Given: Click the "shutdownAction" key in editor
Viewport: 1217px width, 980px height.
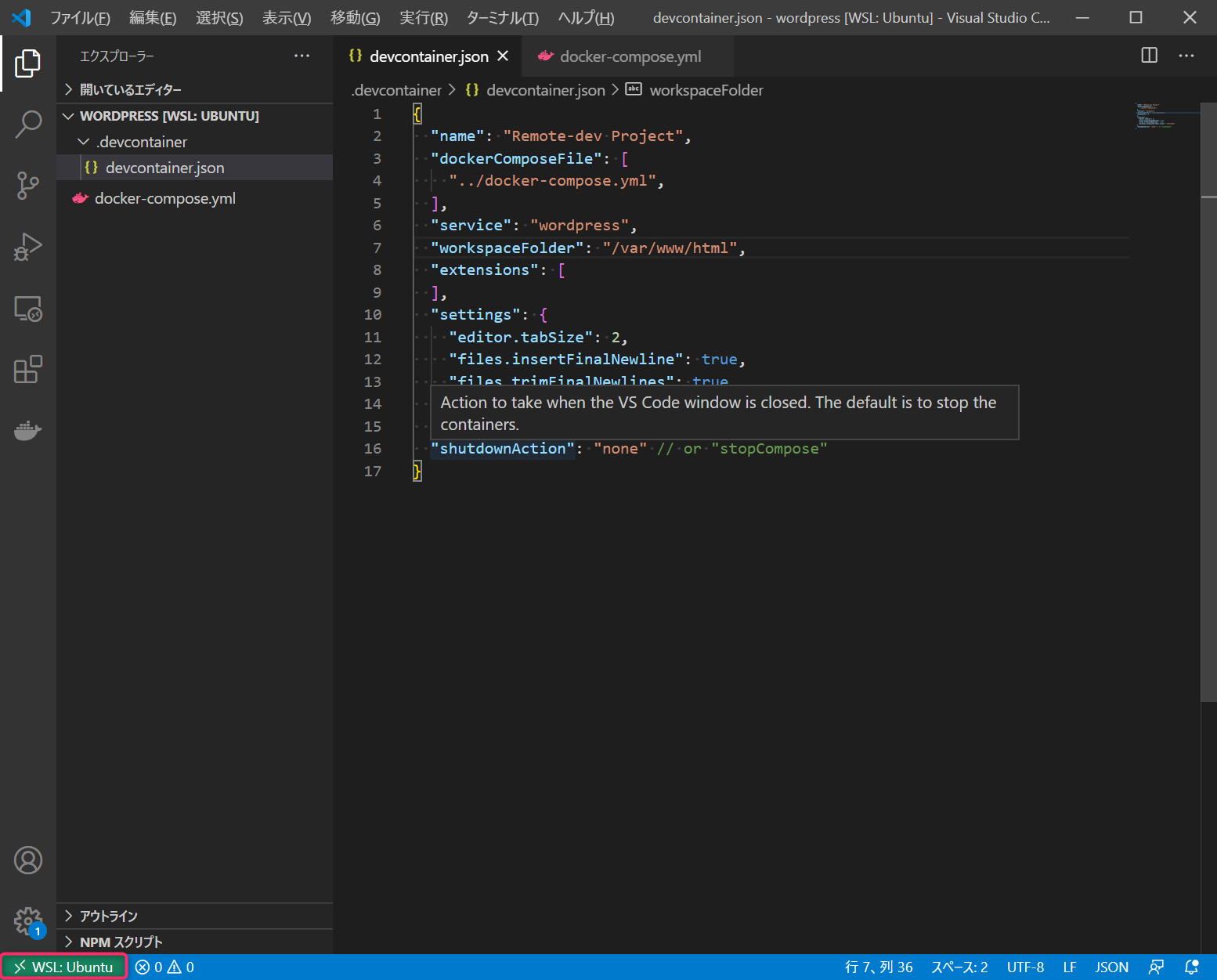Looking at the screenshot, I should pos(502,448).
